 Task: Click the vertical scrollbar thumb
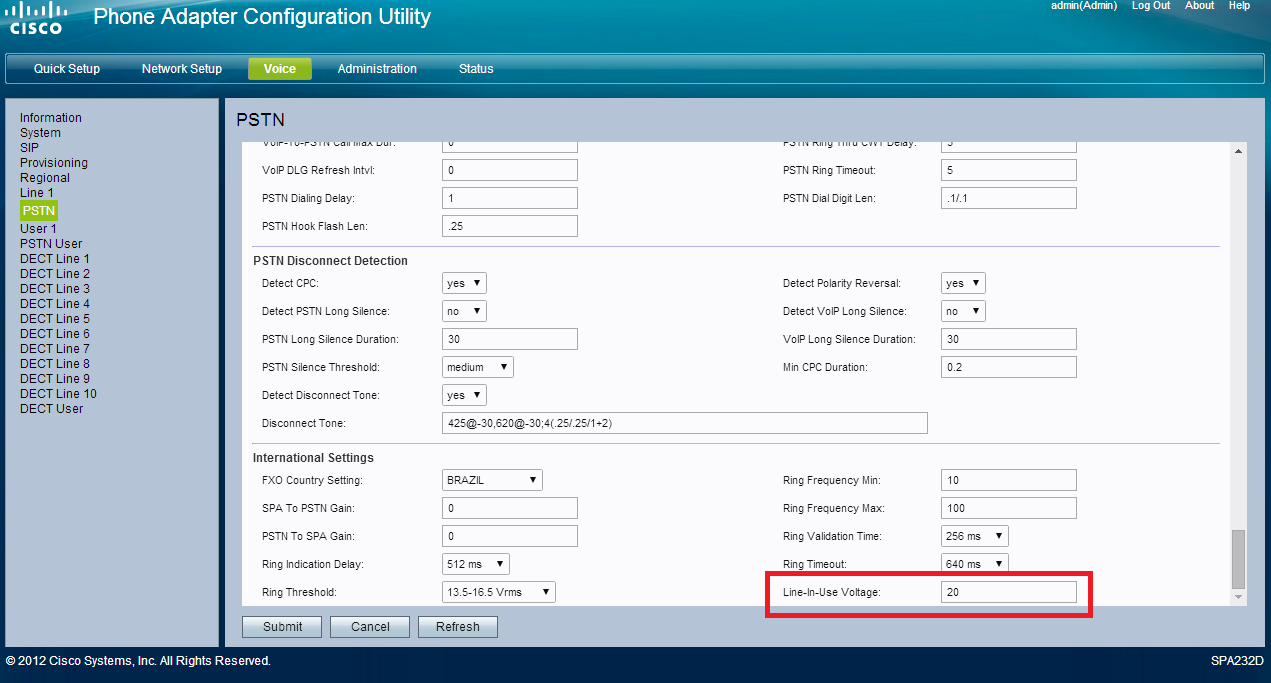tap(1239, 560)
